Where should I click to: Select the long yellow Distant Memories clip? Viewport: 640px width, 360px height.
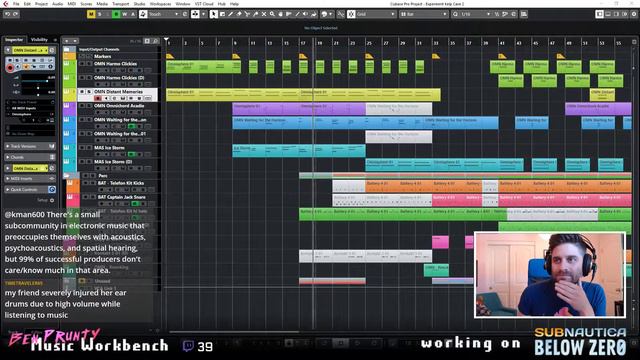pyautogui.click(x=303, y=95)
